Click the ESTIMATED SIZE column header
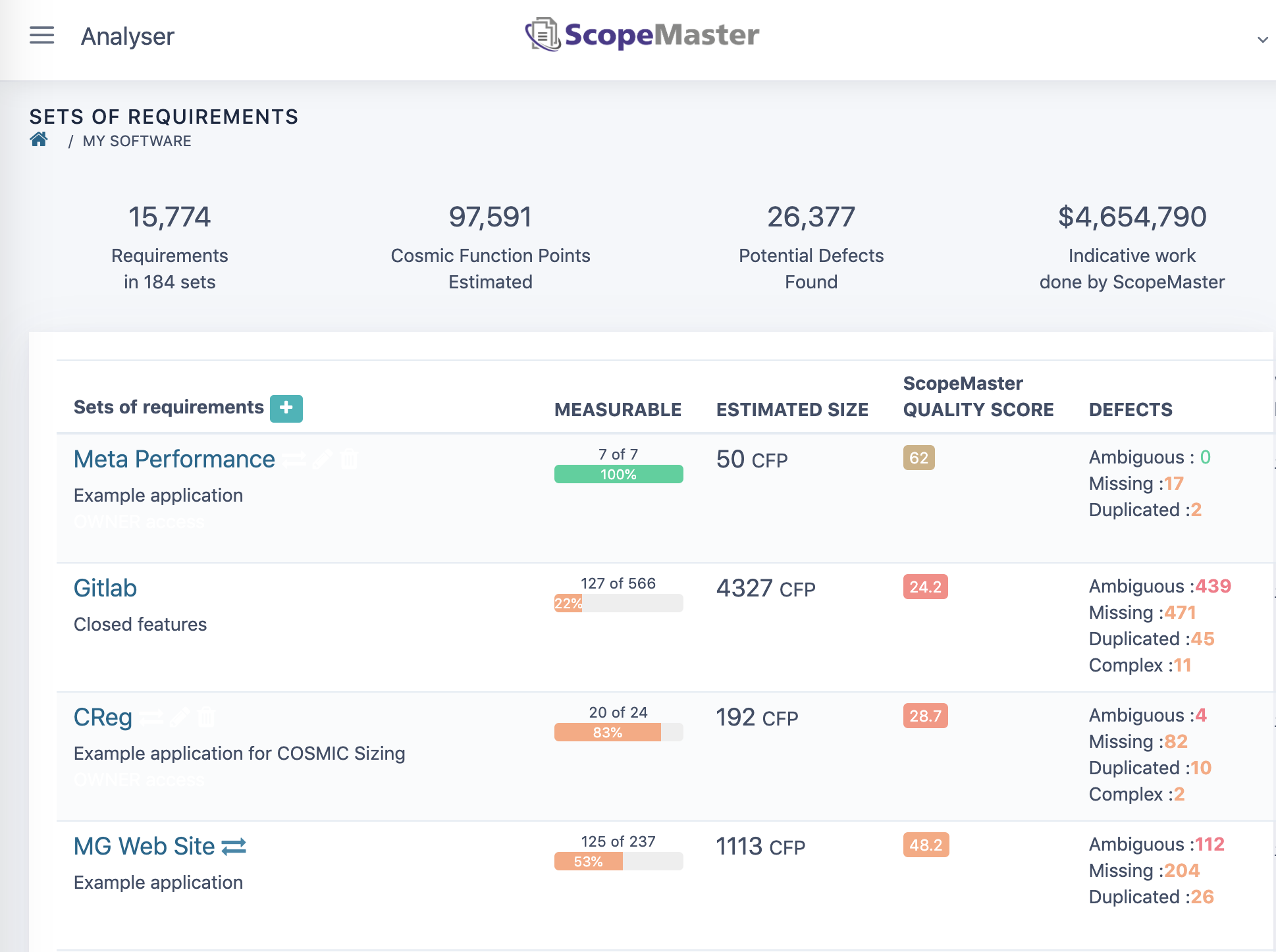 (792, 410)
